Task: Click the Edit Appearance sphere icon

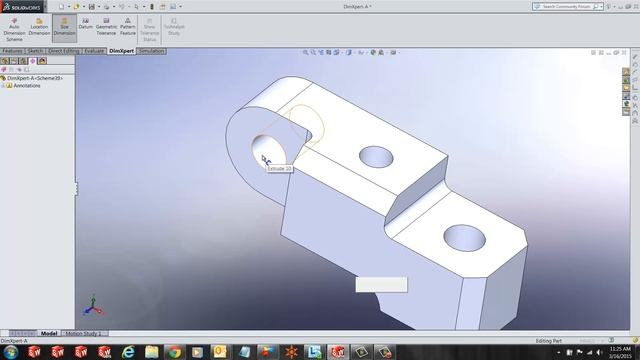Action: pos(373,52)
